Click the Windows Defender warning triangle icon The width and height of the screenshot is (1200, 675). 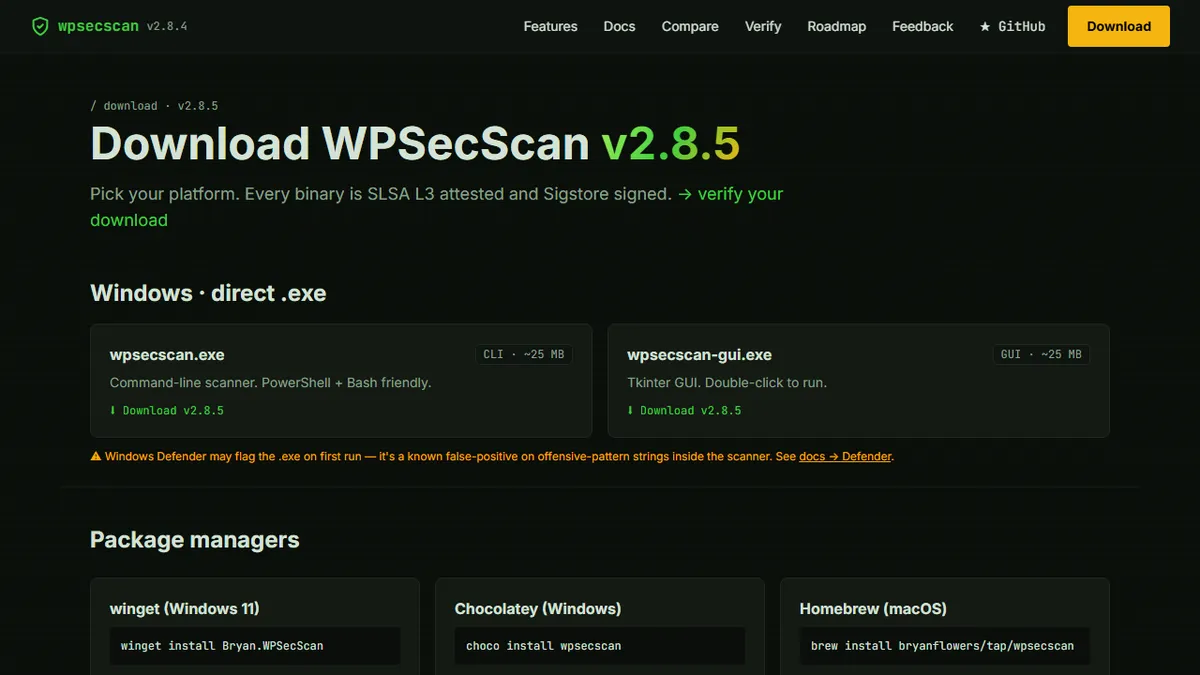pos(96,456)
